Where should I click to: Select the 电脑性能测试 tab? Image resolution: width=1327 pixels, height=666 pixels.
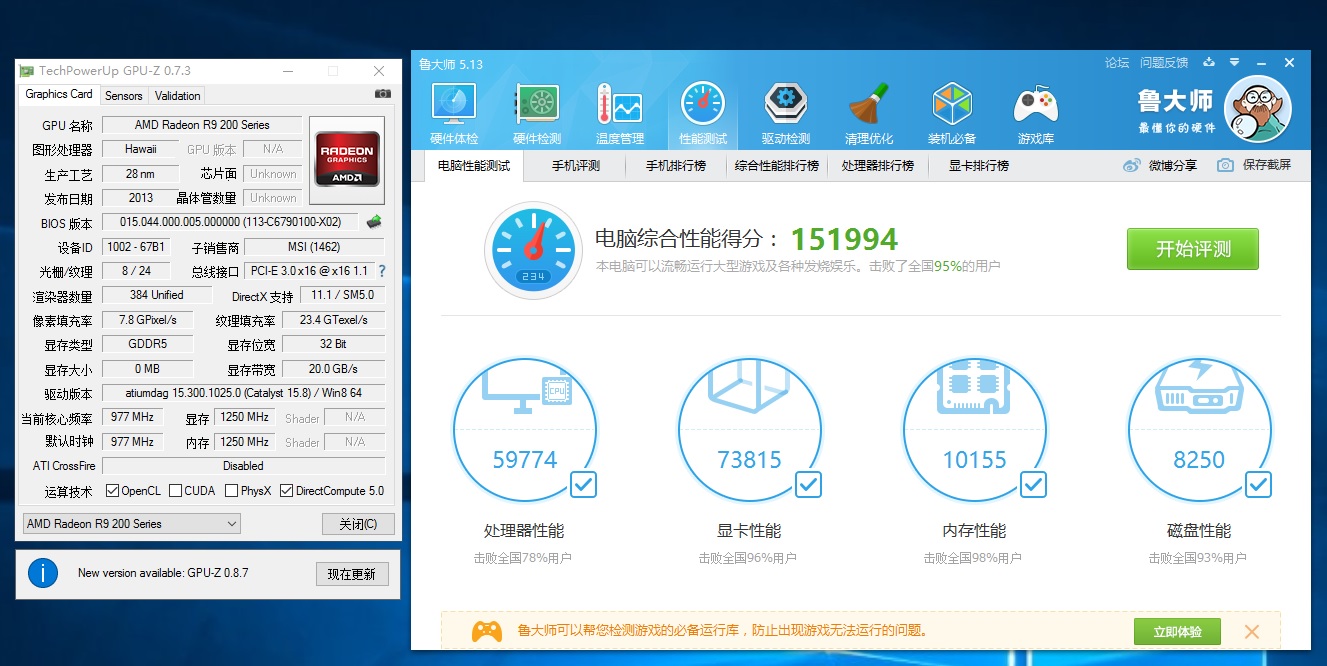474,166
